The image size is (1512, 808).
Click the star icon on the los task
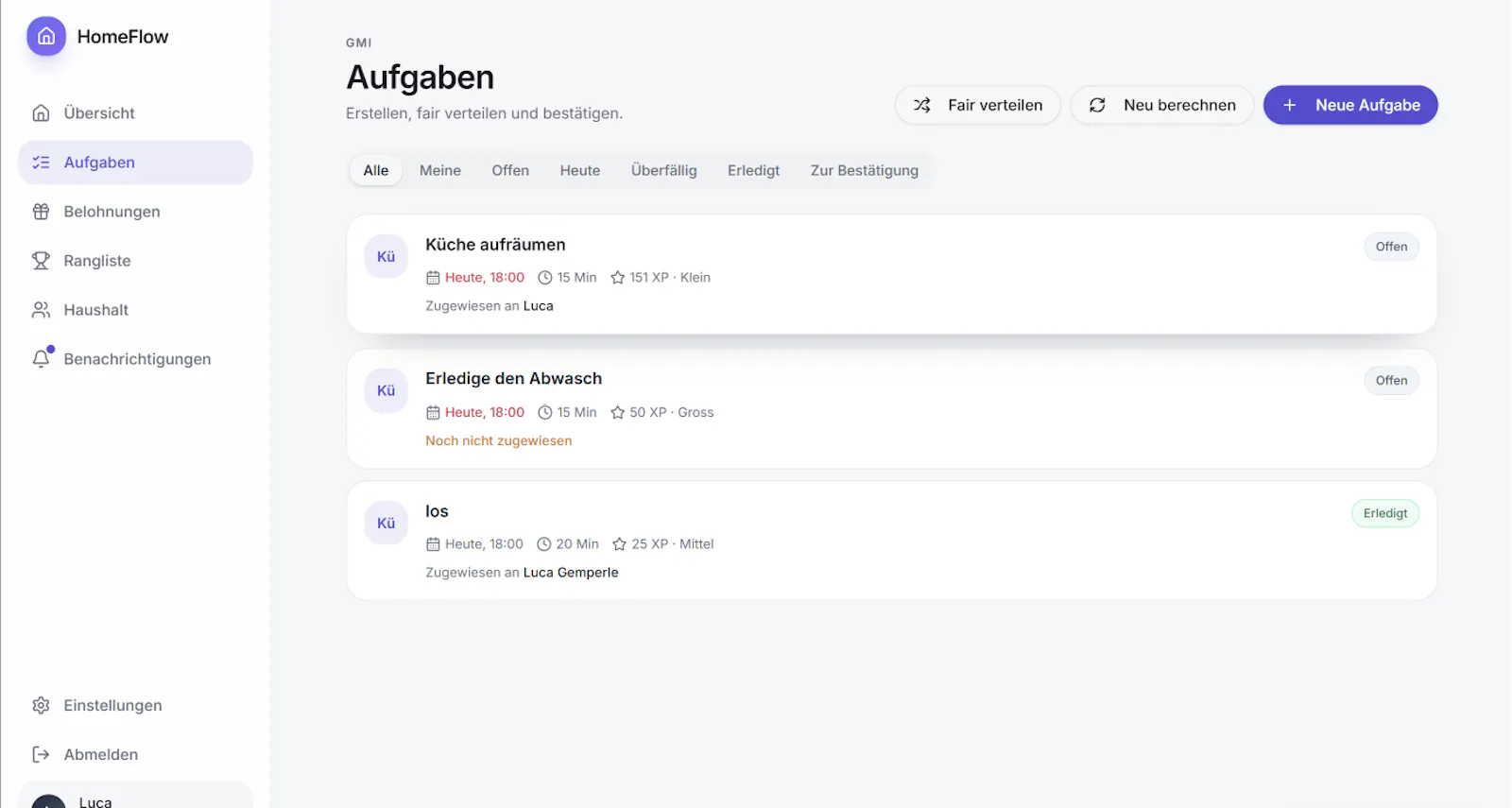coord(620,544)
